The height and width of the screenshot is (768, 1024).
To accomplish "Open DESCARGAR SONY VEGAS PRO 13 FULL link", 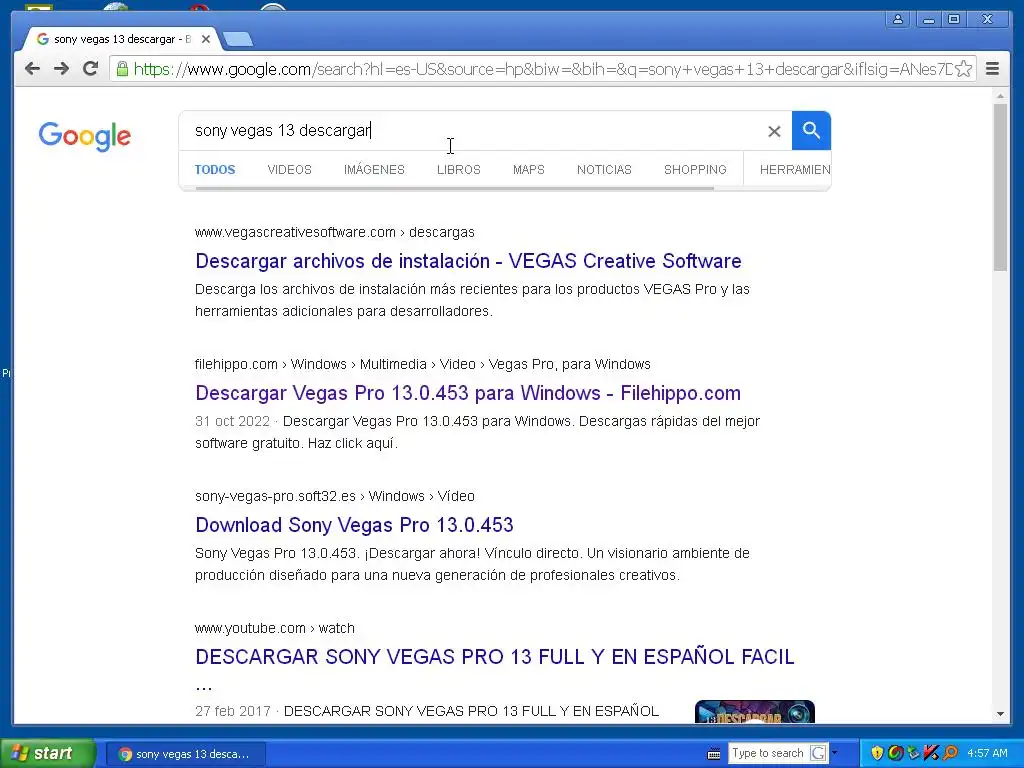I will (494, 657).
